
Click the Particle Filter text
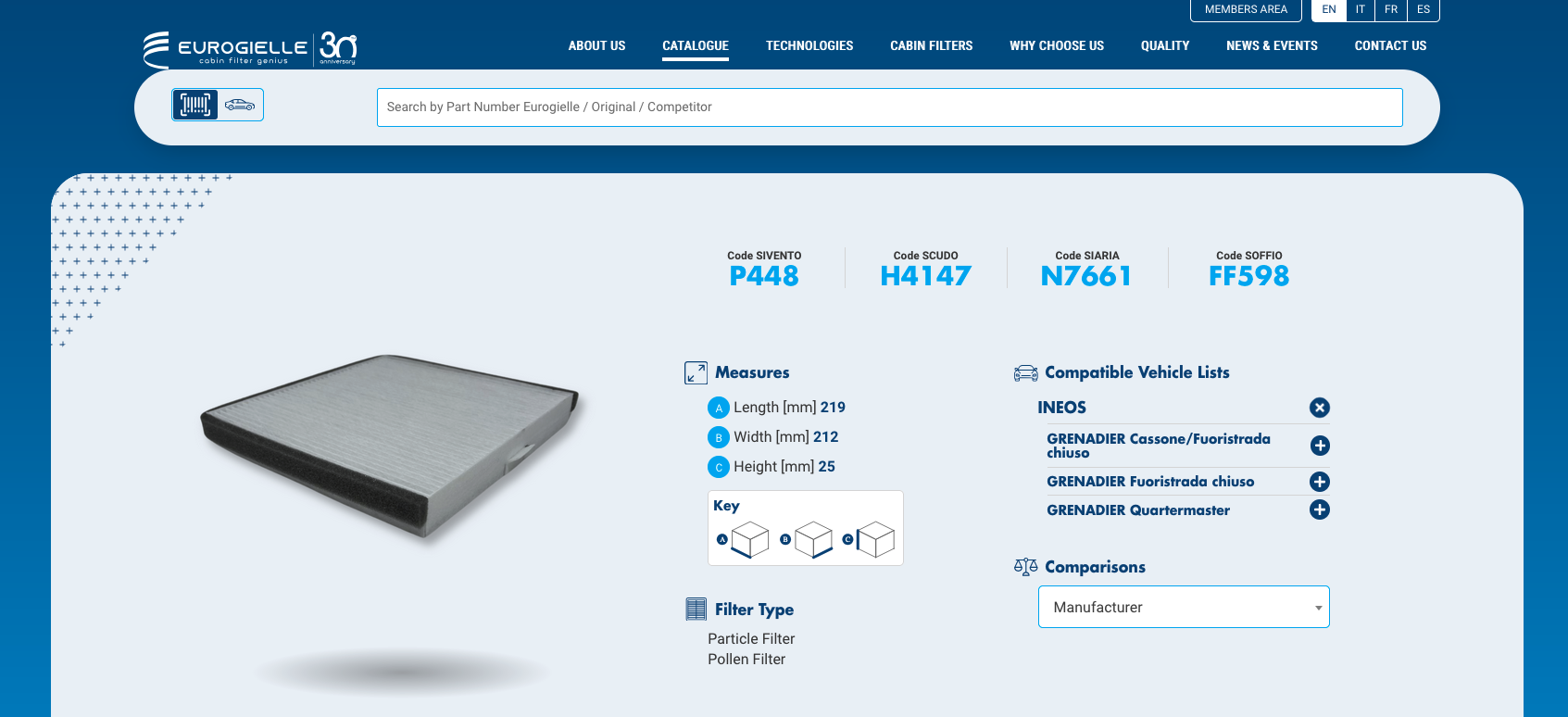pos(751,639)
